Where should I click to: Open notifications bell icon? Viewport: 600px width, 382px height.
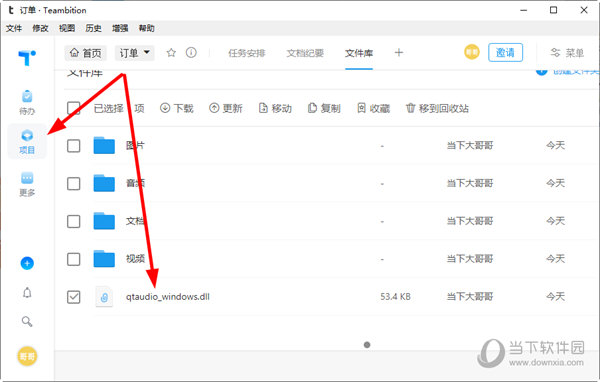(x=27, y=293)
